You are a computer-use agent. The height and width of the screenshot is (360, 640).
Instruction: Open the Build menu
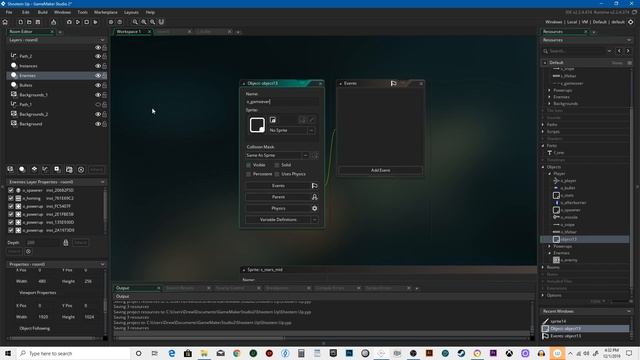[42, 12]
